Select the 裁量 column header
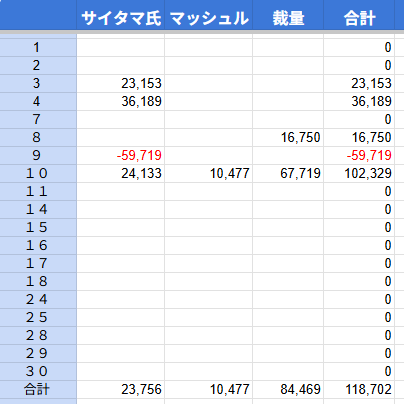 point(288,15)
